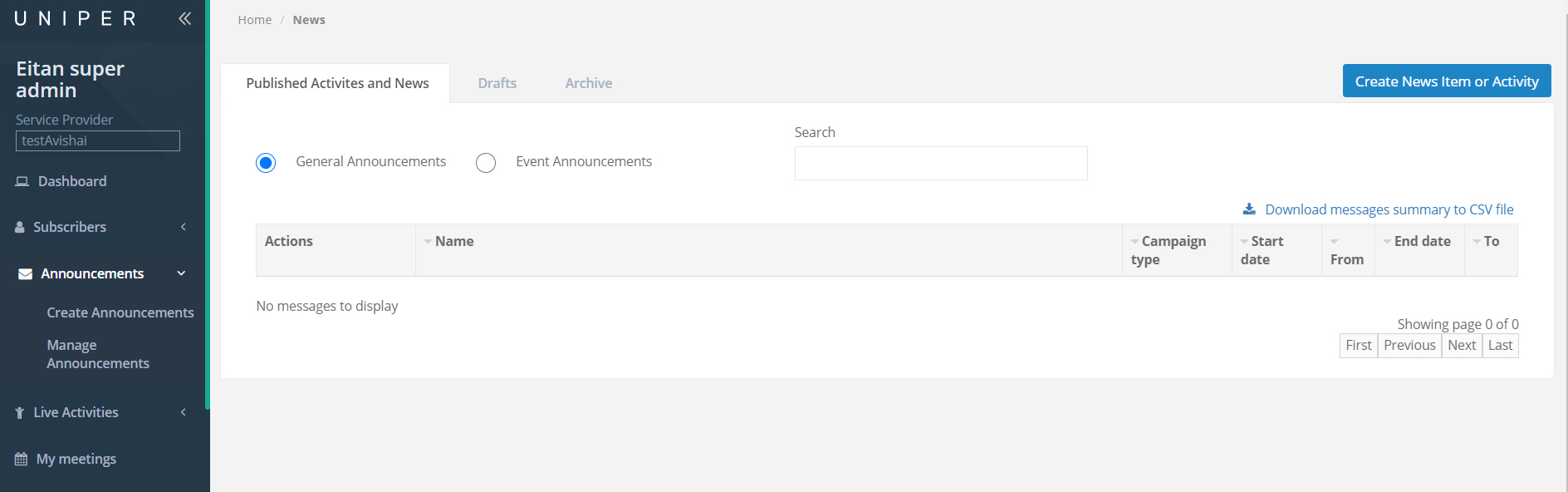Click the Subscribers person icon
Image resolution: width=1568 pixels, height=492 pixels.
point(20,227)
